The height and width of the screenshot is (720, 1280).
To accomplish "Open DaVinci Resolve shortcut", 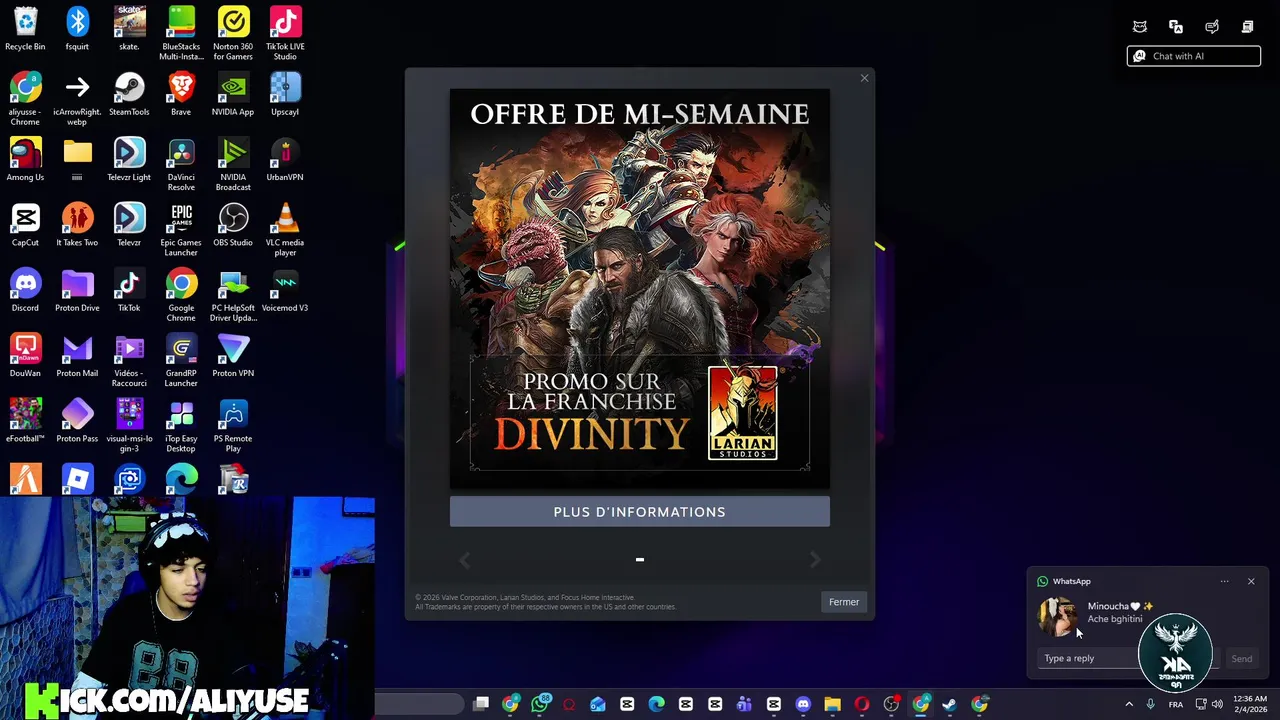I will click(x=181, y=164).
